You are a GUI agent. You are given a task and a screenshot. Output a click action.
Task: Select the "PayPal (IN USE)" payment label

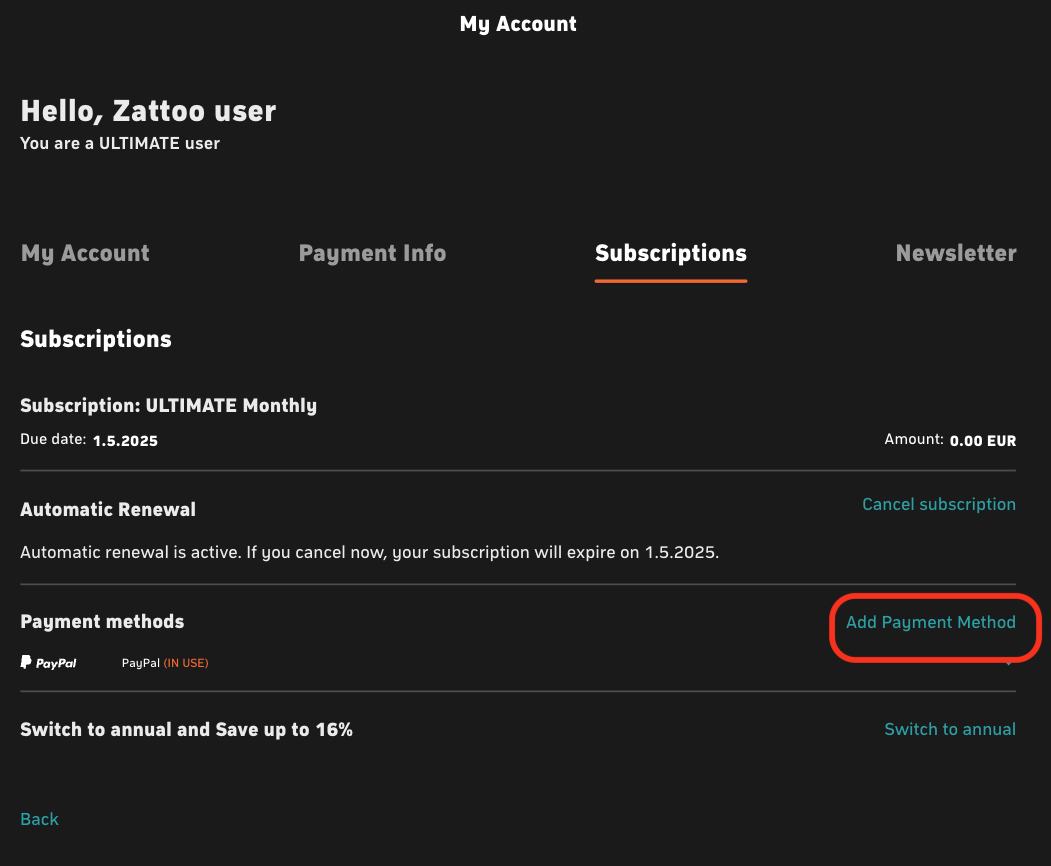(x=165, y=663)
